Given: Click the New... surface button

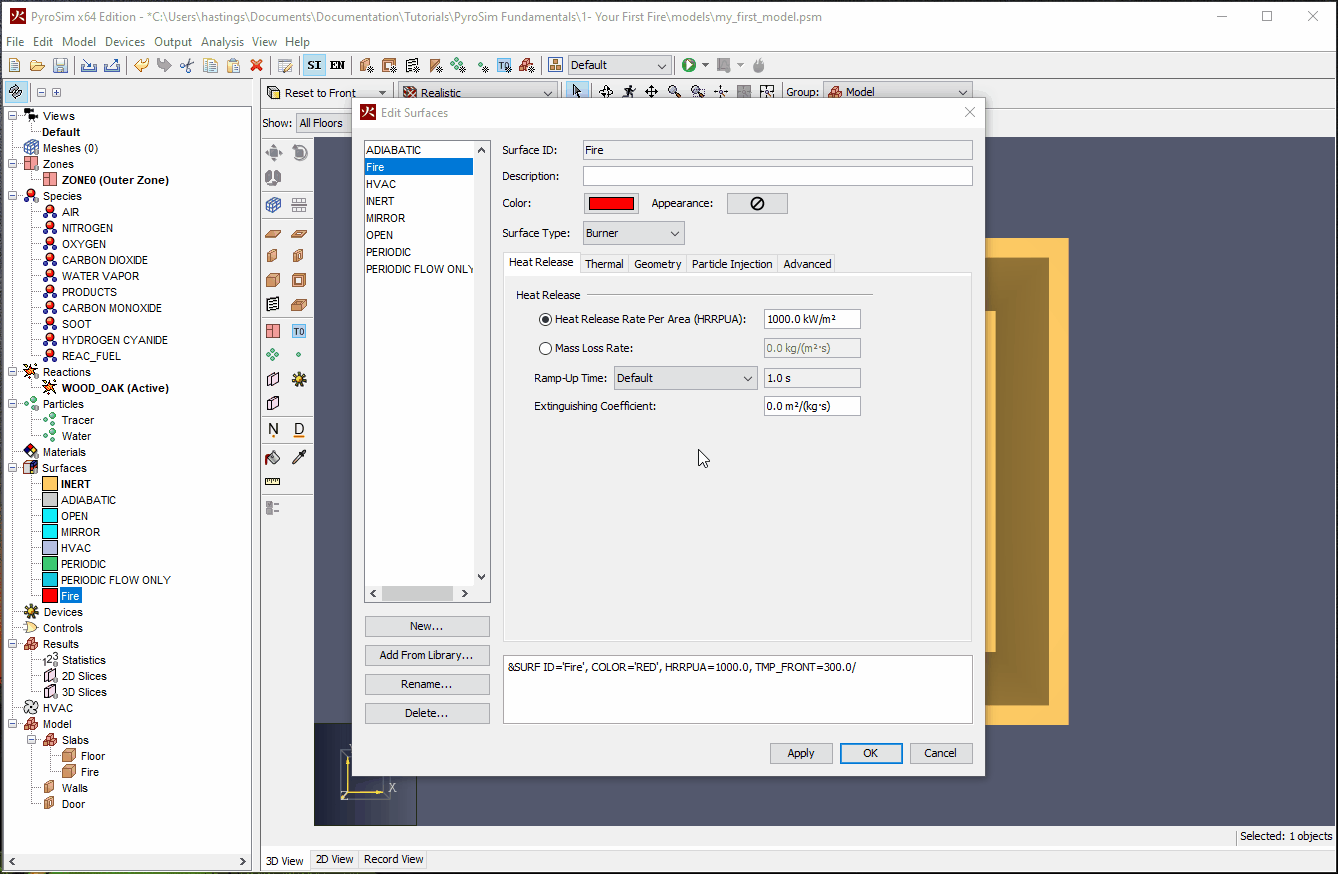Looking at the screenshot, I should click(427, 626).
